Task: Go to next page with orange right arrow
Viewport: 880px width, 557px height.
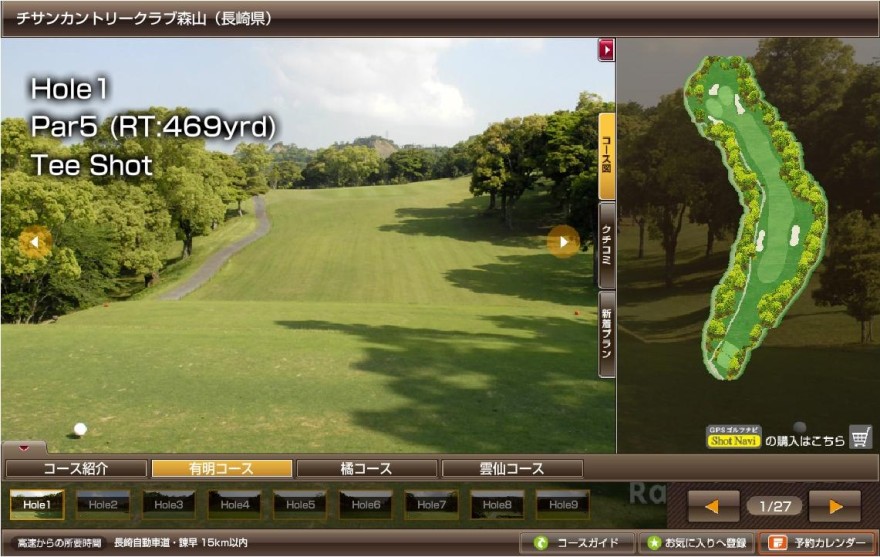Action: [834, 506]
